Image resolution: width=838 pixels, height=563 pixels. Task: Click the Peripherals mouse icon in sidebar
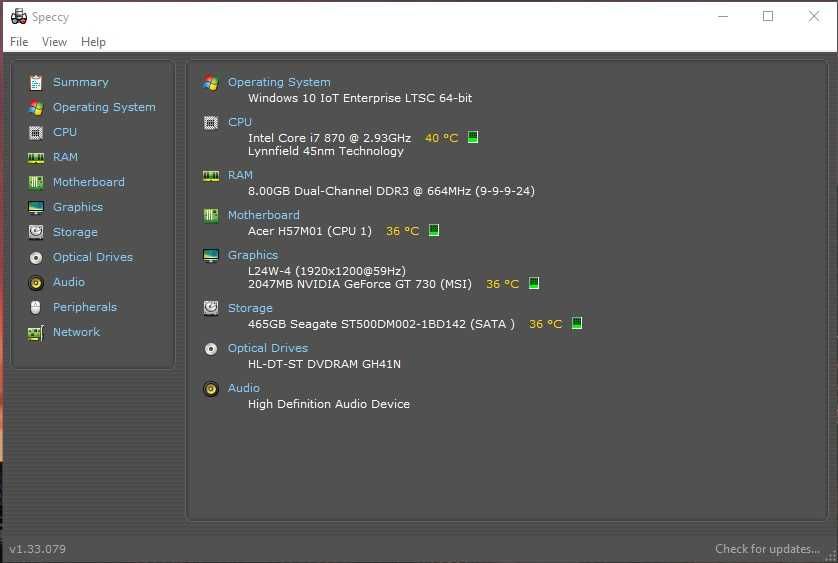[x=36, y=307]
